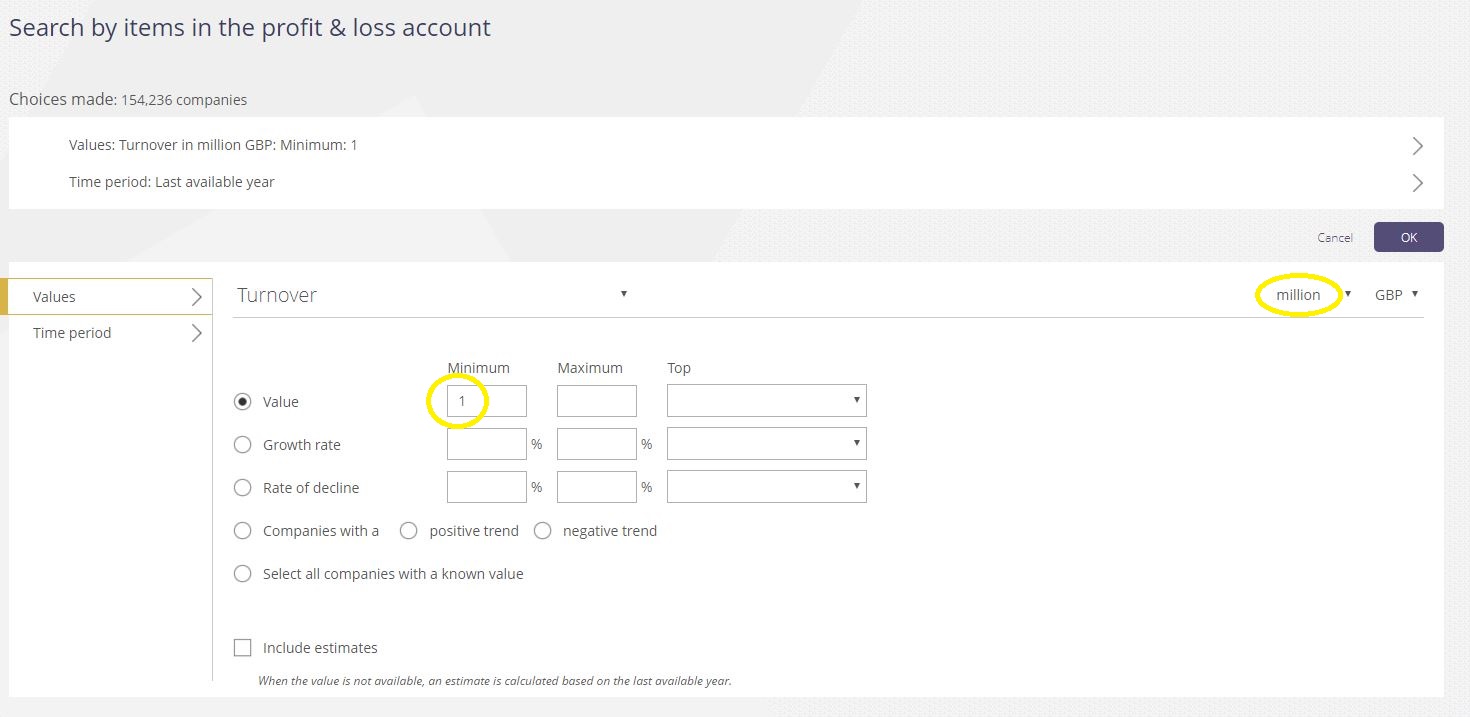Select the Growth rate radio option
The width and height of the screenshot is (1470, 717).
coord(242,445)
